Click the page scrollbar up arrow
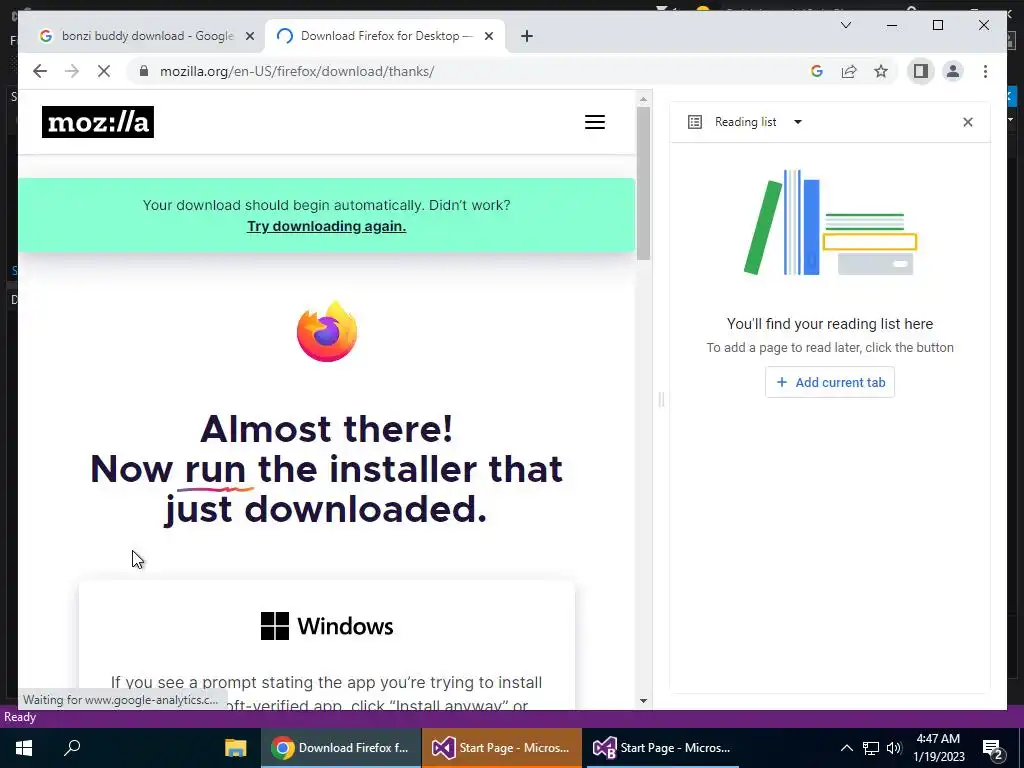 point(643,99)
